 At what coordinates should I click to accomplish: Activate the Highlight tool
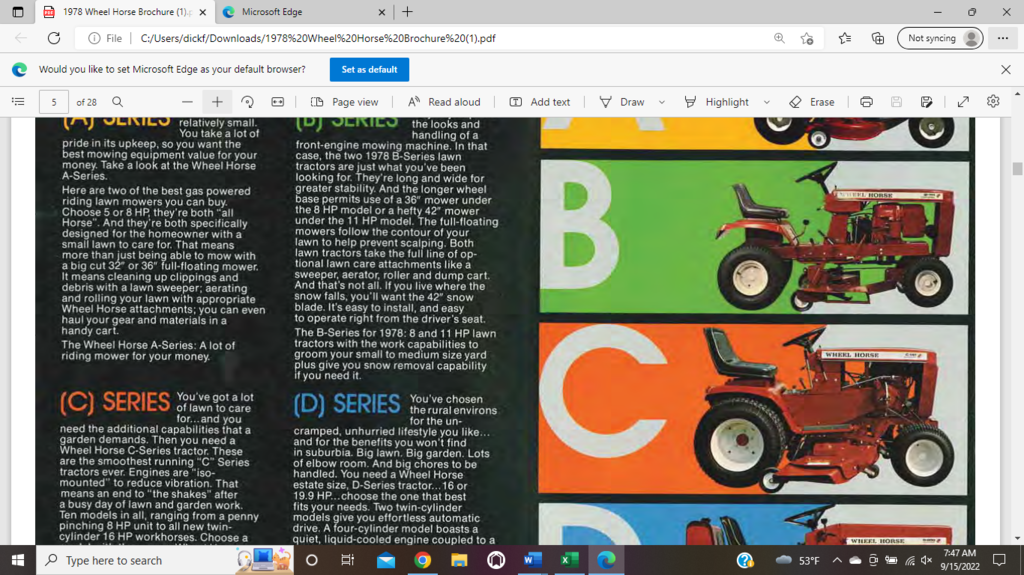[716, 102]
